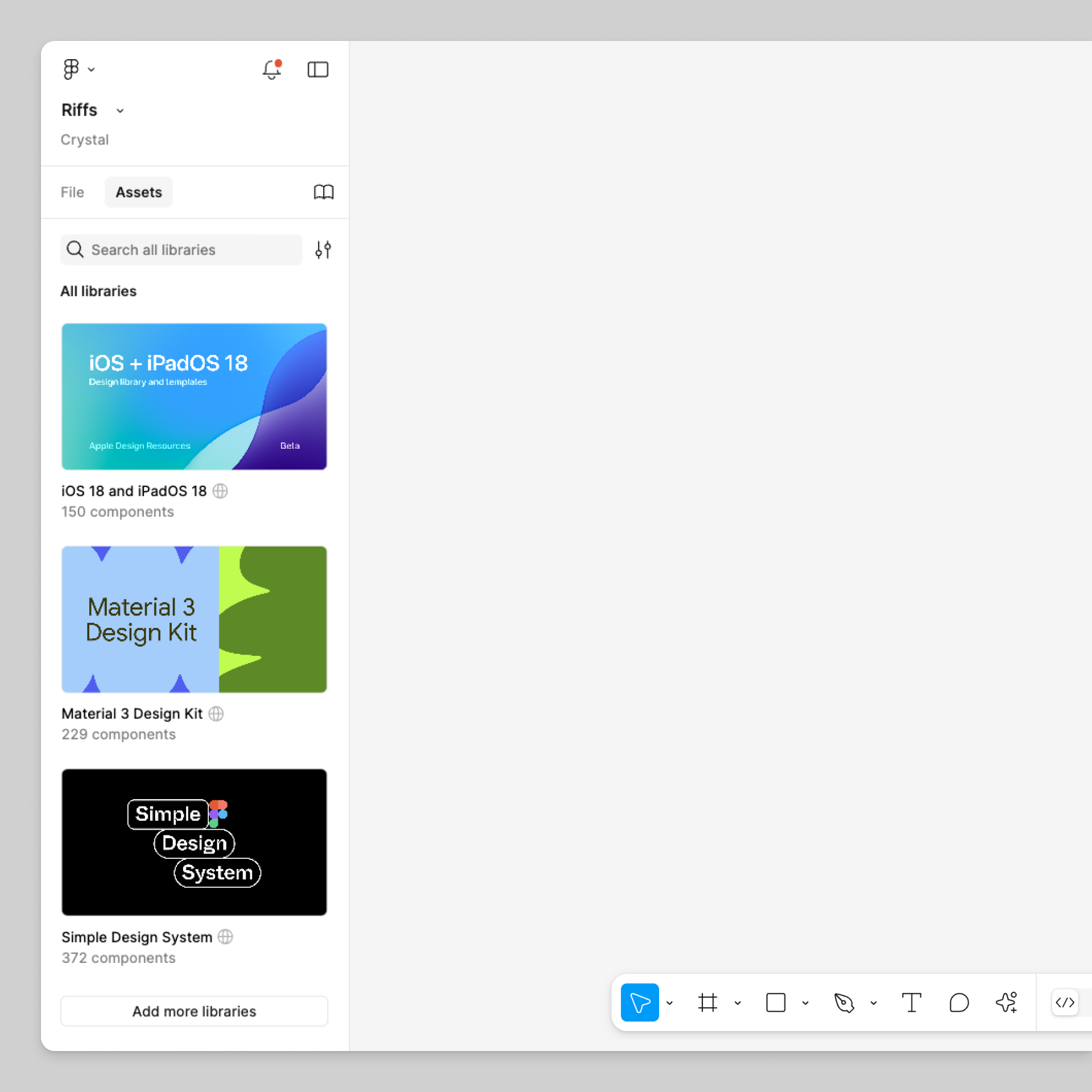Toggle the sidebar panel icon

(x=318, y=69)
